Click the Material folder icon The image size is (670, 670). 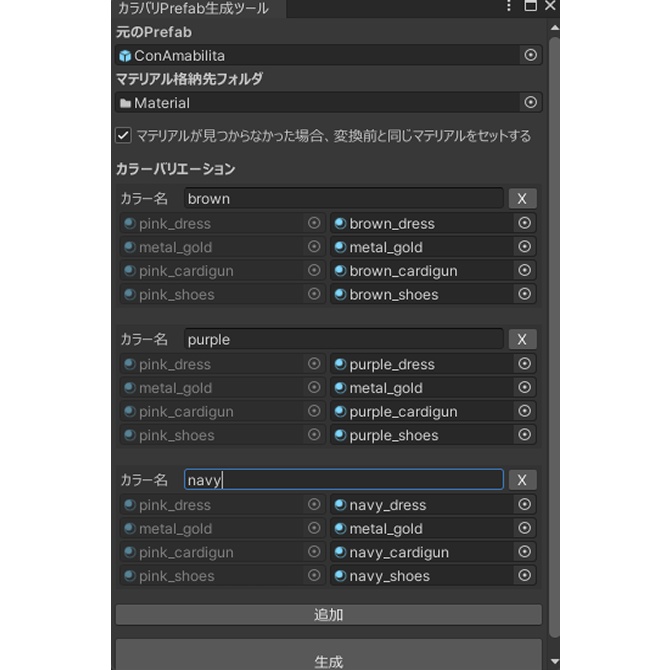tap(125, 103)
